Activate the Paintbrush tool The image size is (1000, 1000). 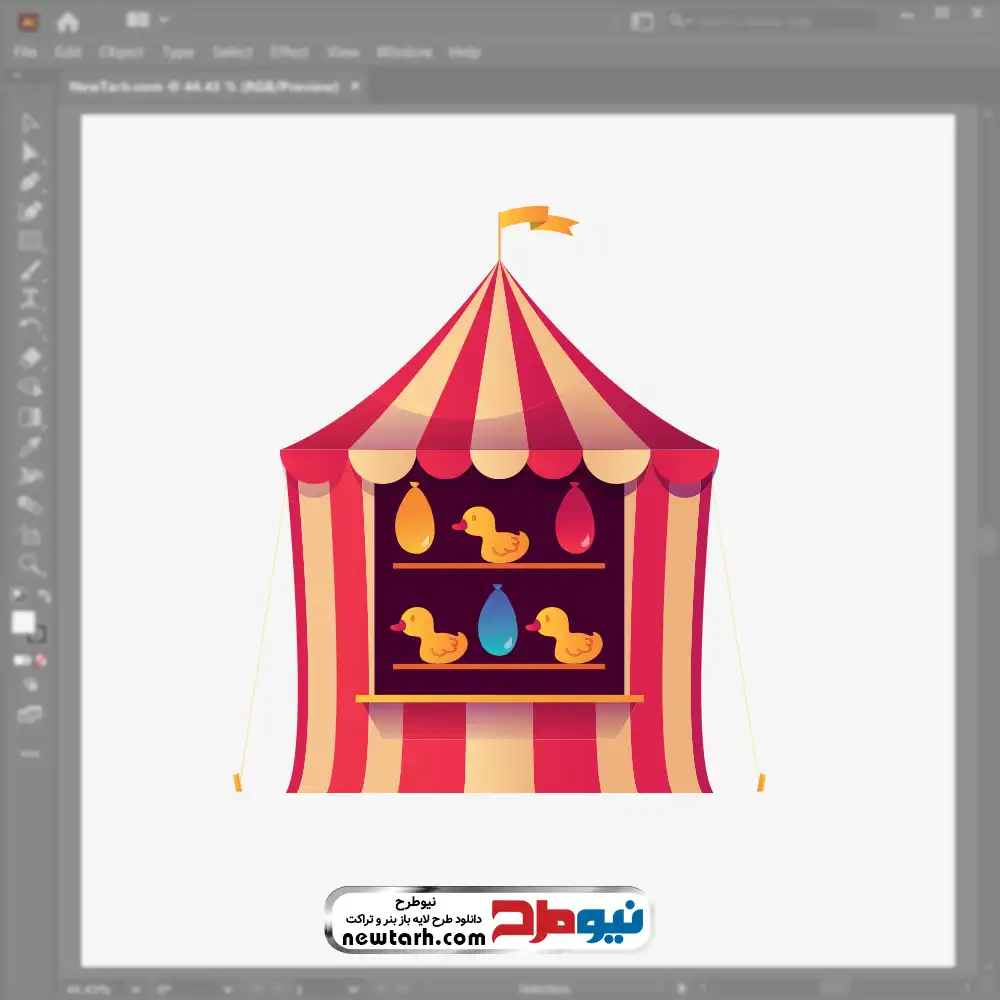tap(31, 270)
